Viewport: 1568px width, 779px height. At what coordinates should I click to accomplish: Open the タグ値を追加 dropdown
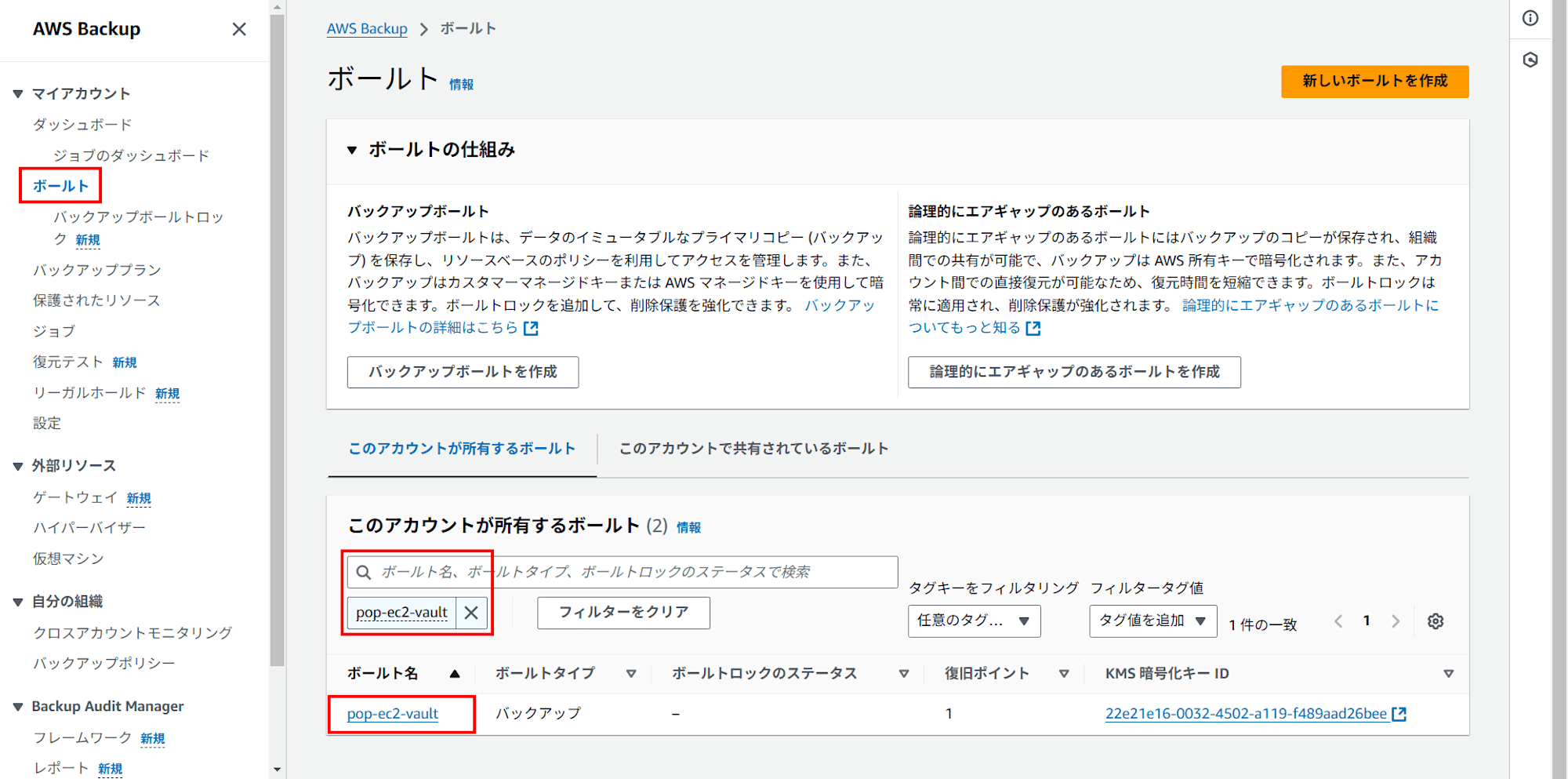[1153, 621]
